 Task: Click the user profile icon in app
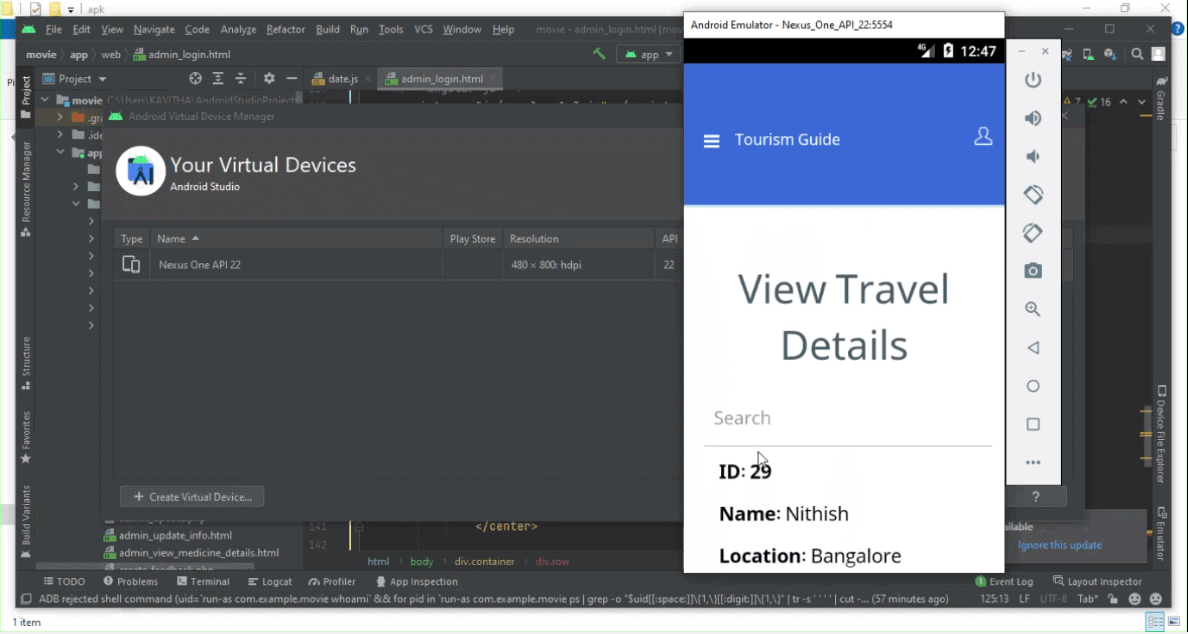[983, 137]
